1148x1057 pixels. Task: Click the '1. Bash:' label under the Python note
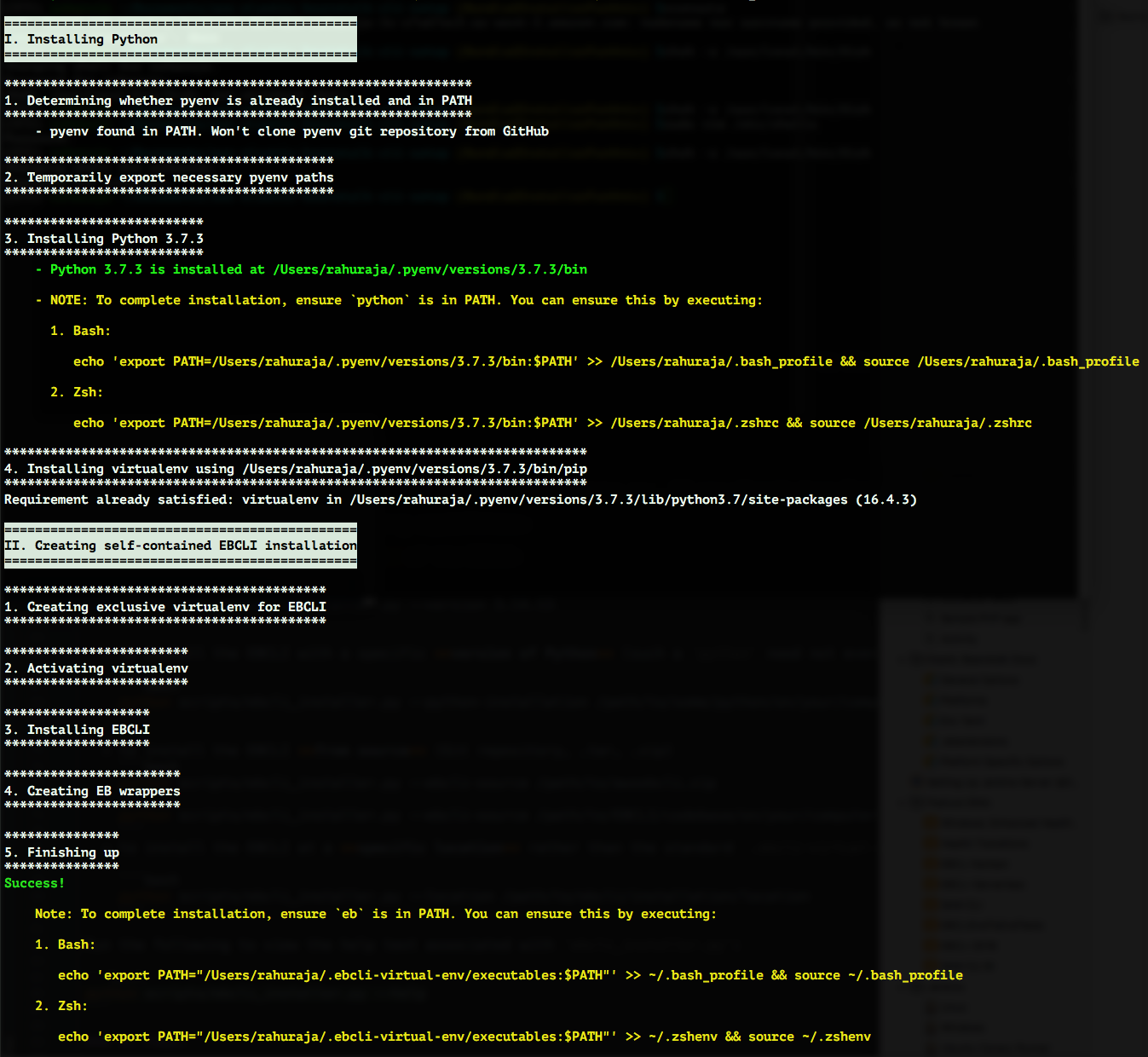(80, 331)
